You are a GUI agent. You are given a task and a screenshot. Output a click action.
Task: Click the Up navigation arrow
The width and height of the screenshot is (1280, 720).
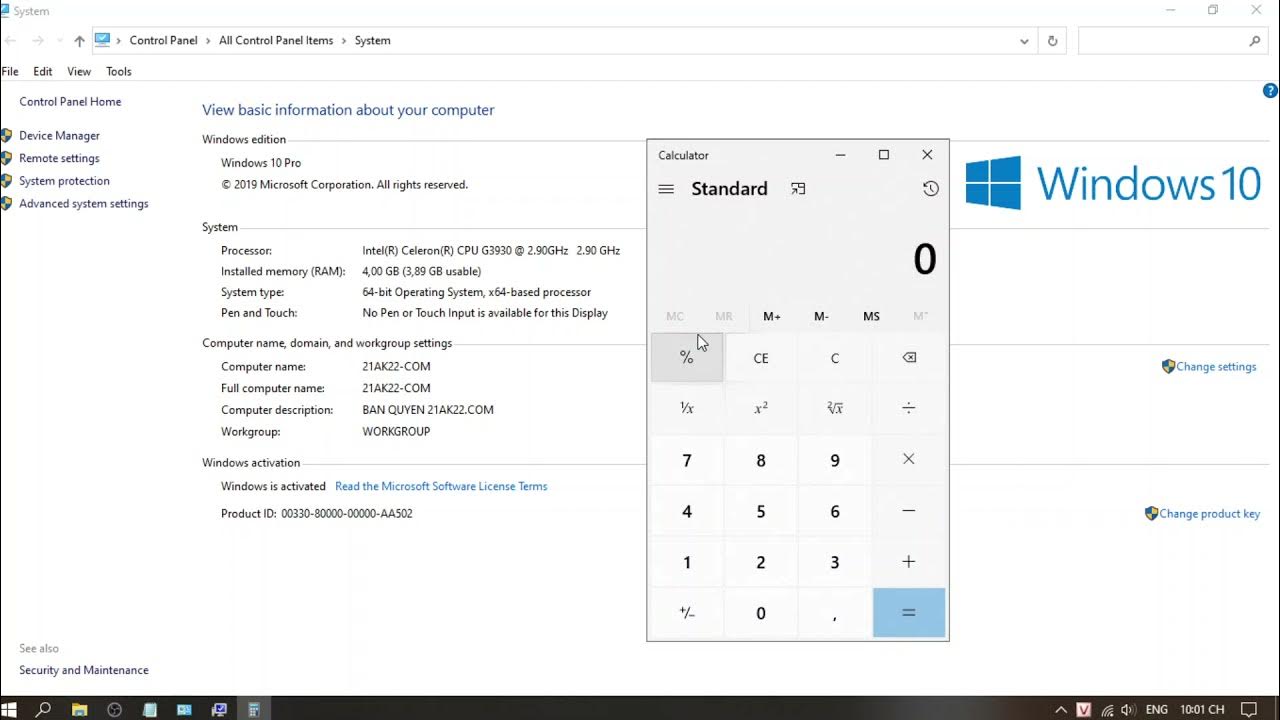coord(79,41)
